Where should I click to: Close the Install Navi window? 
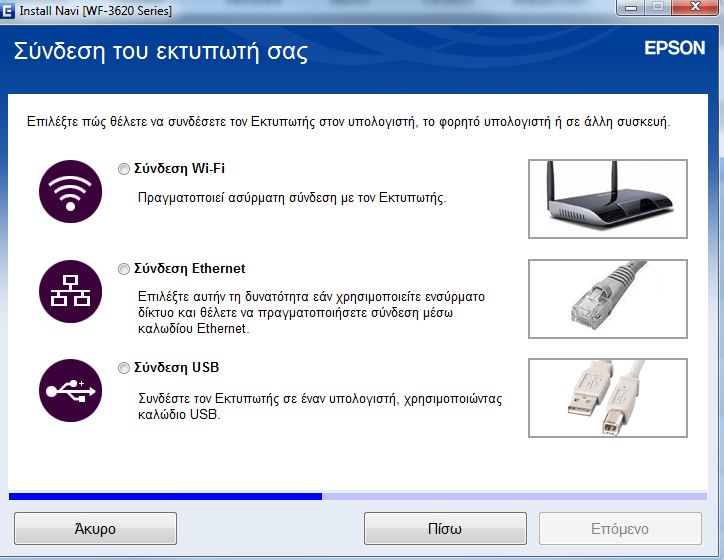coord(695,7)
